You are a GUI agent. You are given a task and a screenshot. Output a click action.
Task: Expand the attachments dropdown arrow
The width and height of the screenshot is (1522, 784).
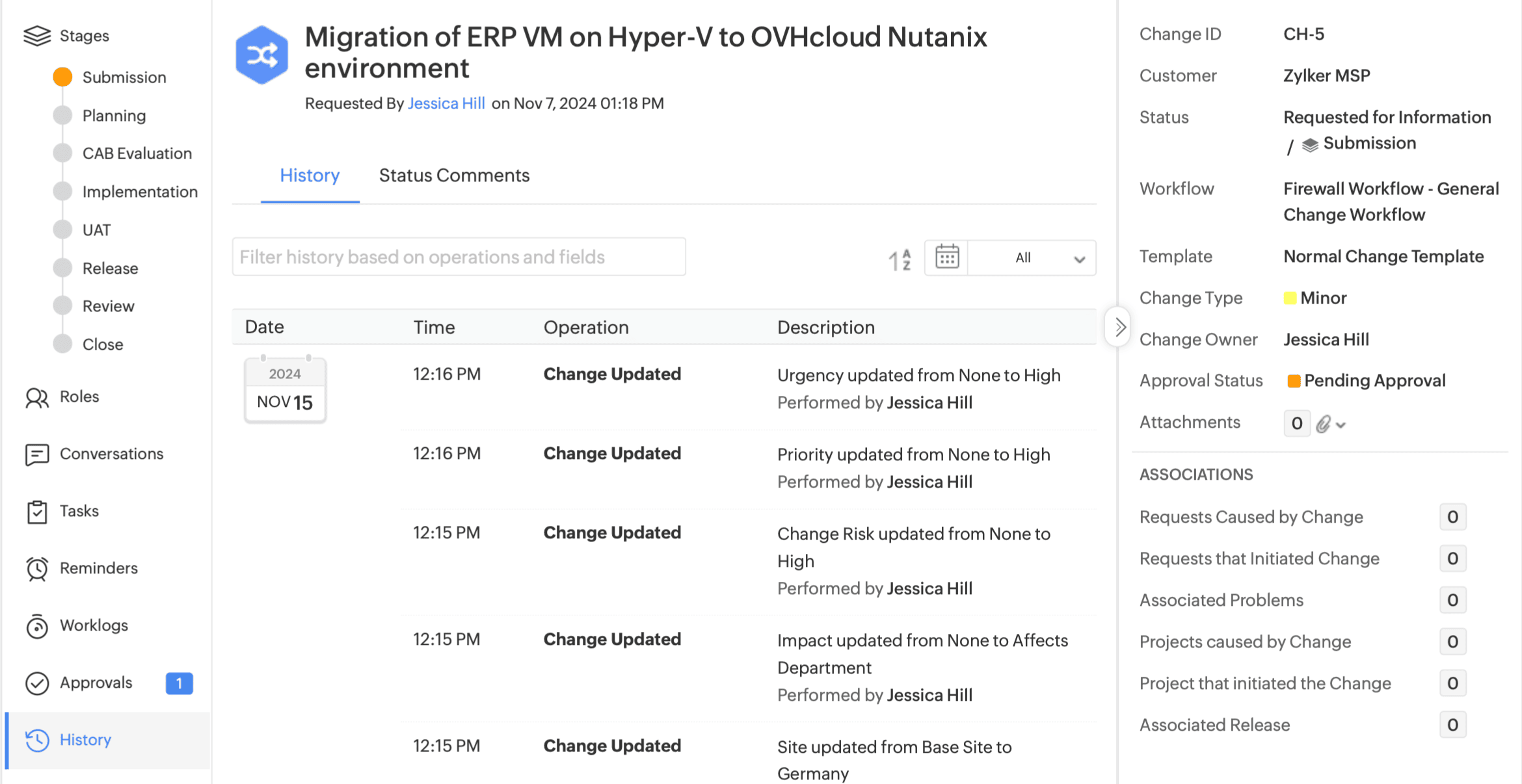tap(1341, 425)
